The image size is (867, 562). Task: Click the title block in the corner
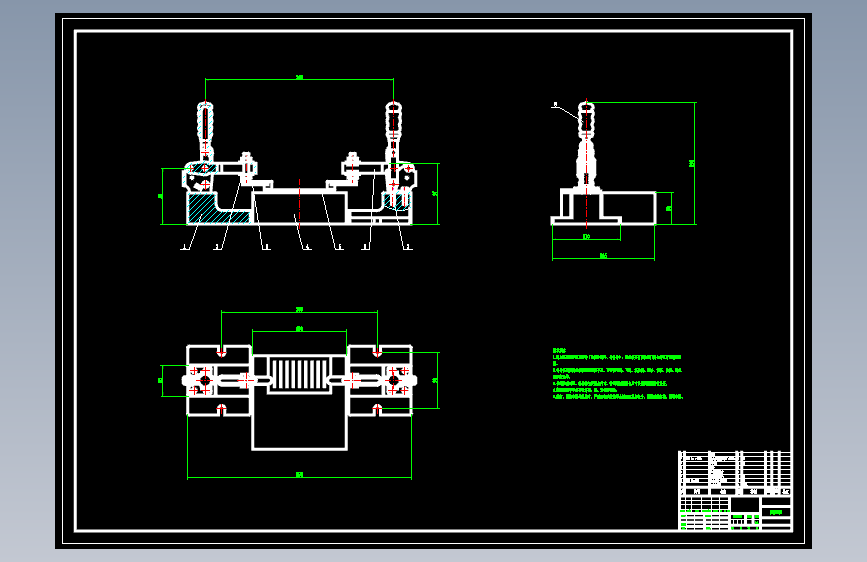[x=735, y=513]
